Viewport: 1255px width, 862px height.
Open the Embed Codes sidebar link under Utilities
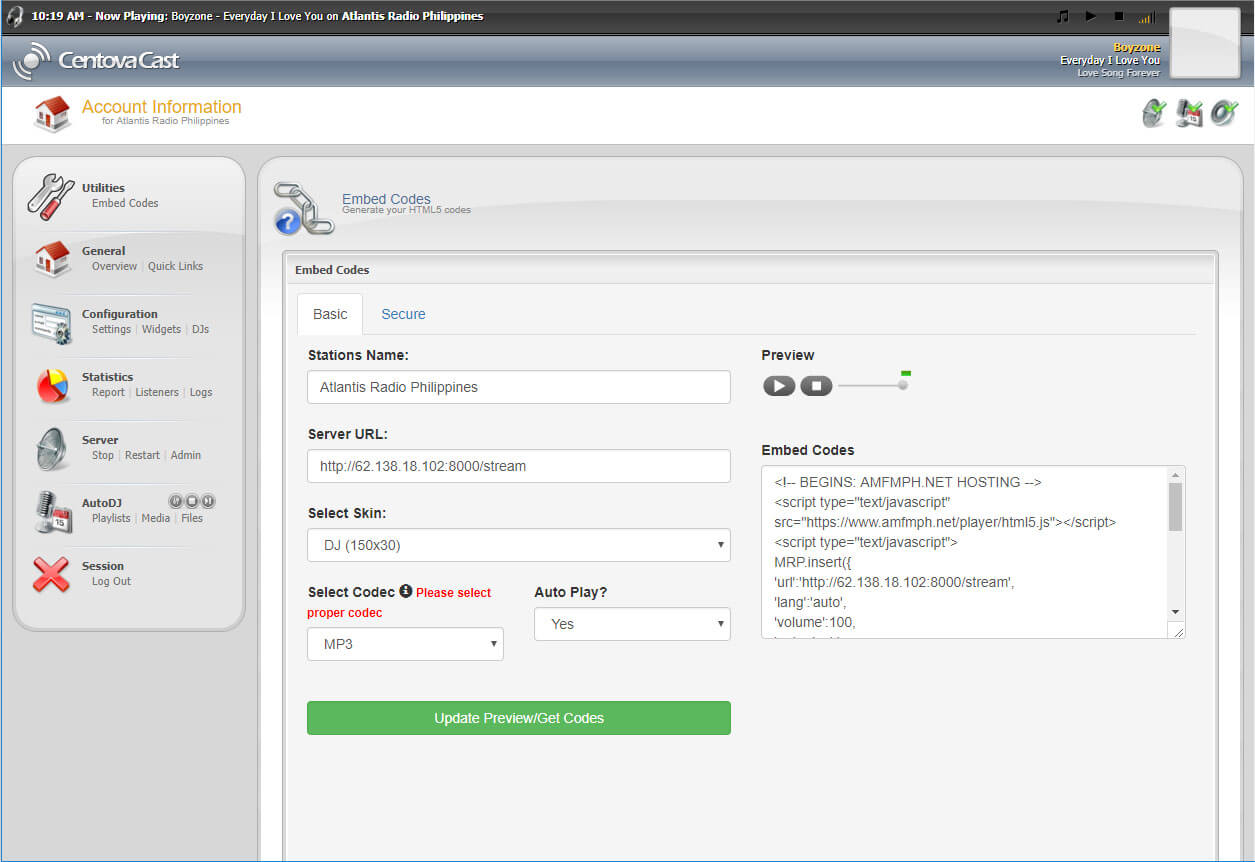(125, 203)
